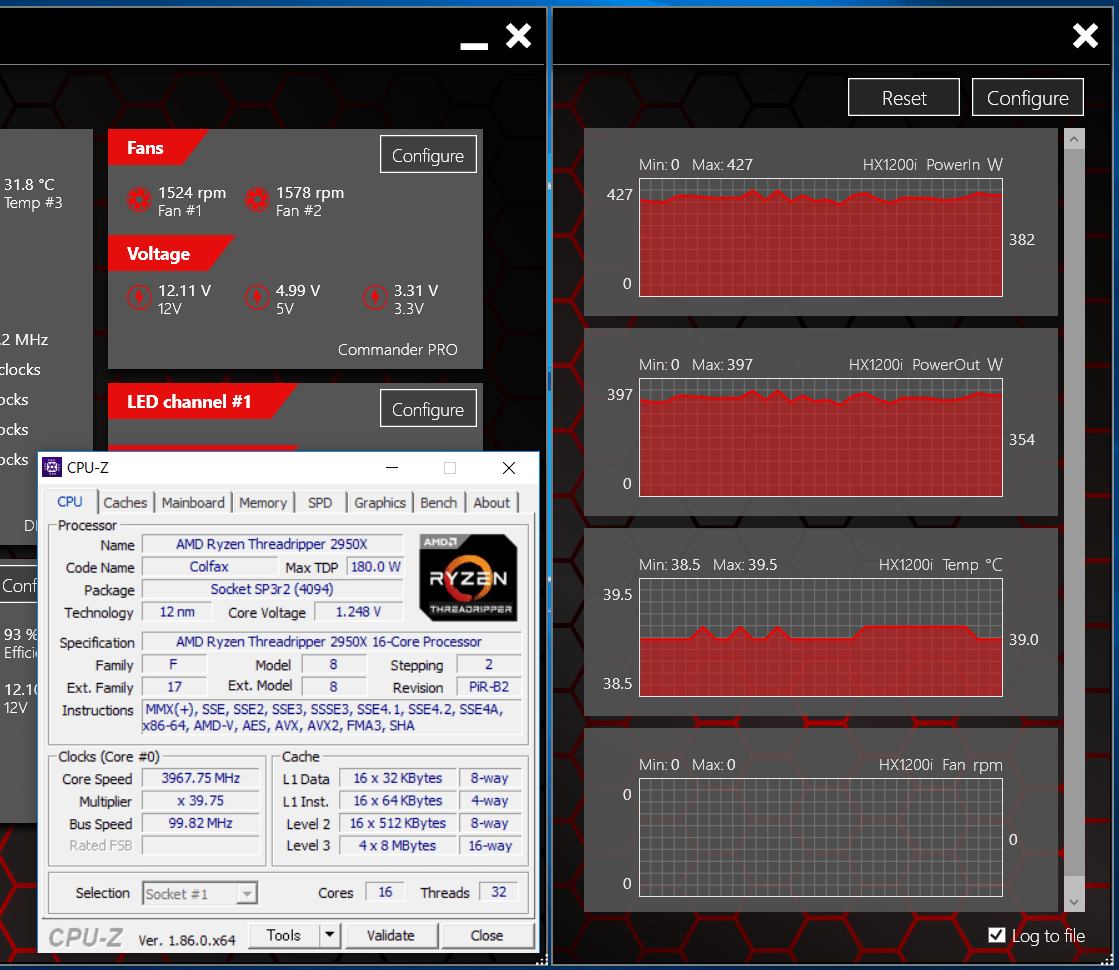This screenshot has width=1119, height=970.
Task: Click the Code Name field Colfax
Action: [x=209, y=567]
